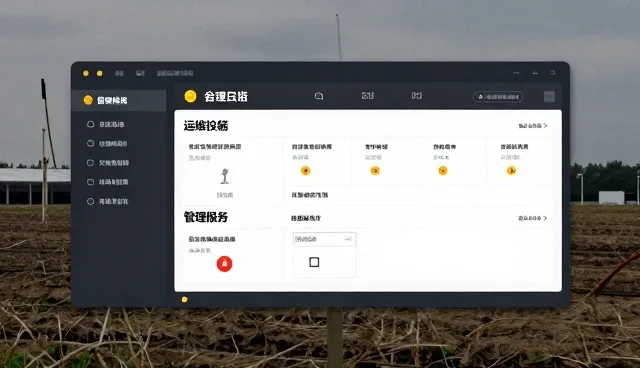The width and height of the screenshot is (640, 368).
Task: Click the header icon right of speech bubble
Action: (368, 96)
